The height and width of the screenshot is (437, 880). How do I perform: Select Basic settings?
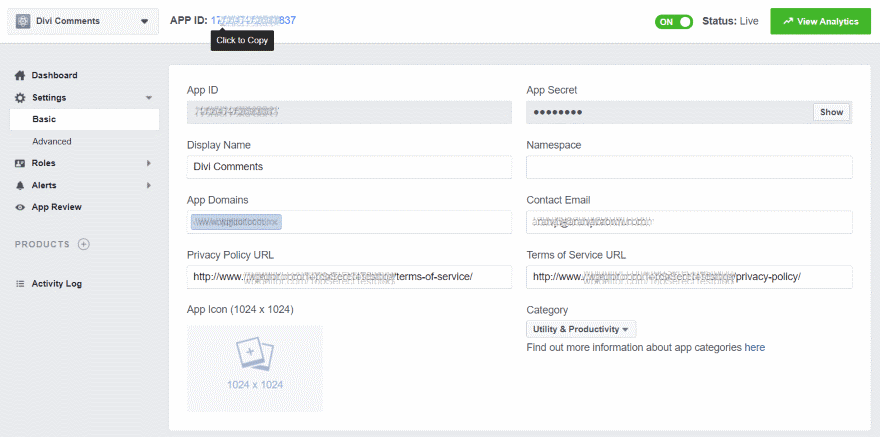click(84, 119)
